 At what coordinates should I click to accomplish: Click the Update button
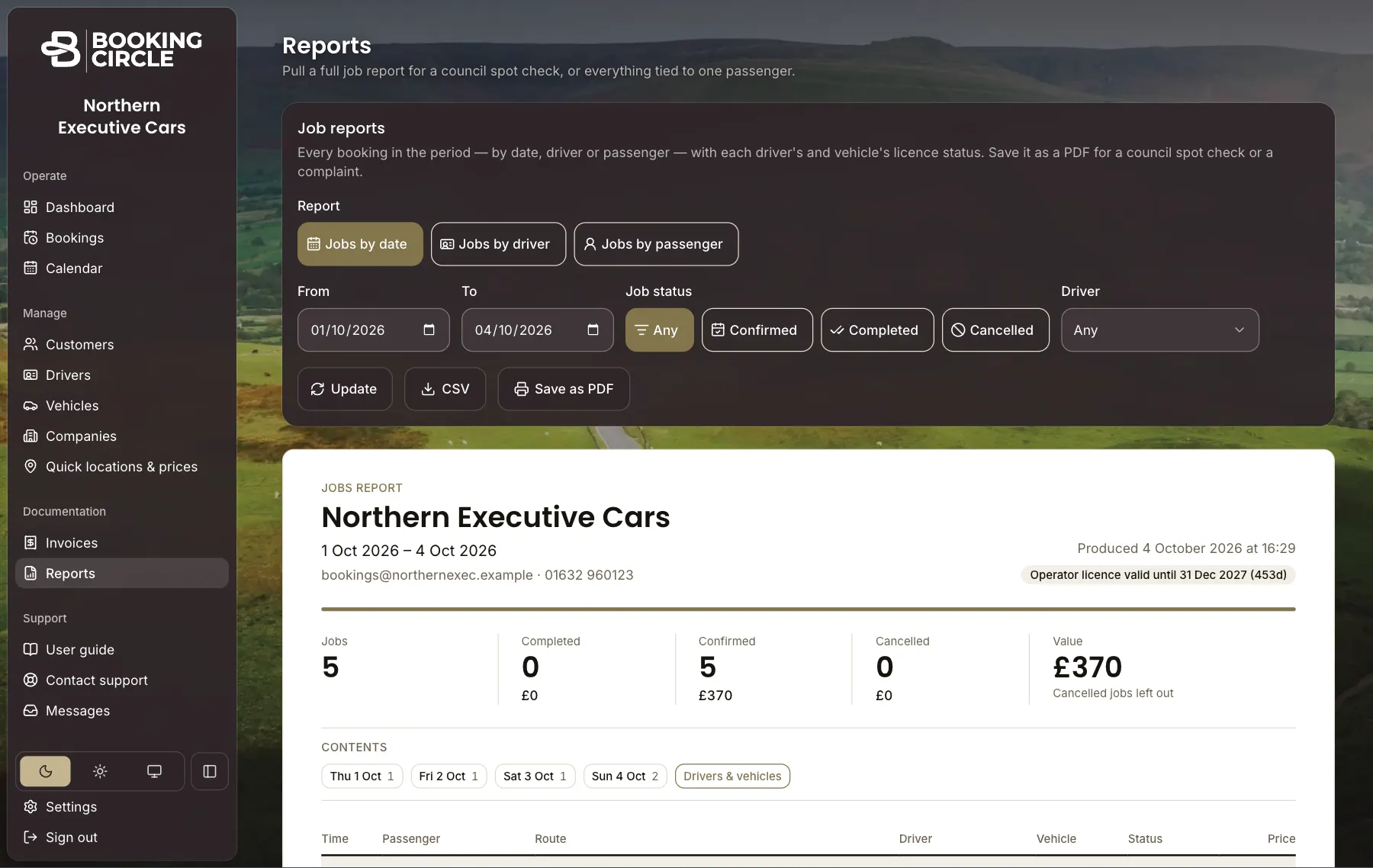tap(345, 389)
